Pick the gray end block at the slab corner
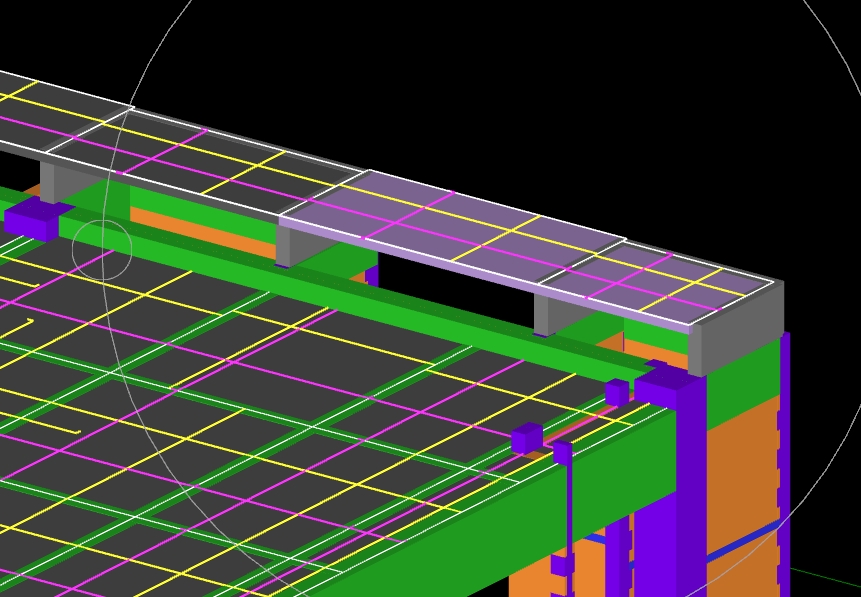This screenshot has height=597, width=861. point(737,328)
